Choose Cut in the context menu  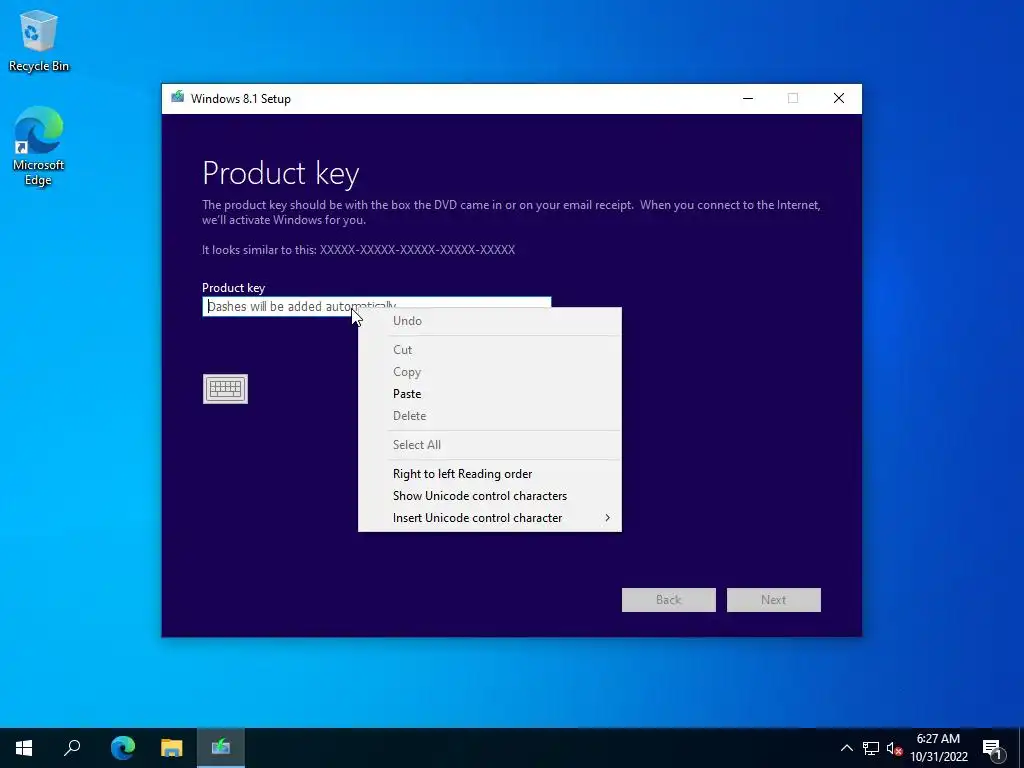(x=490, y=349)
